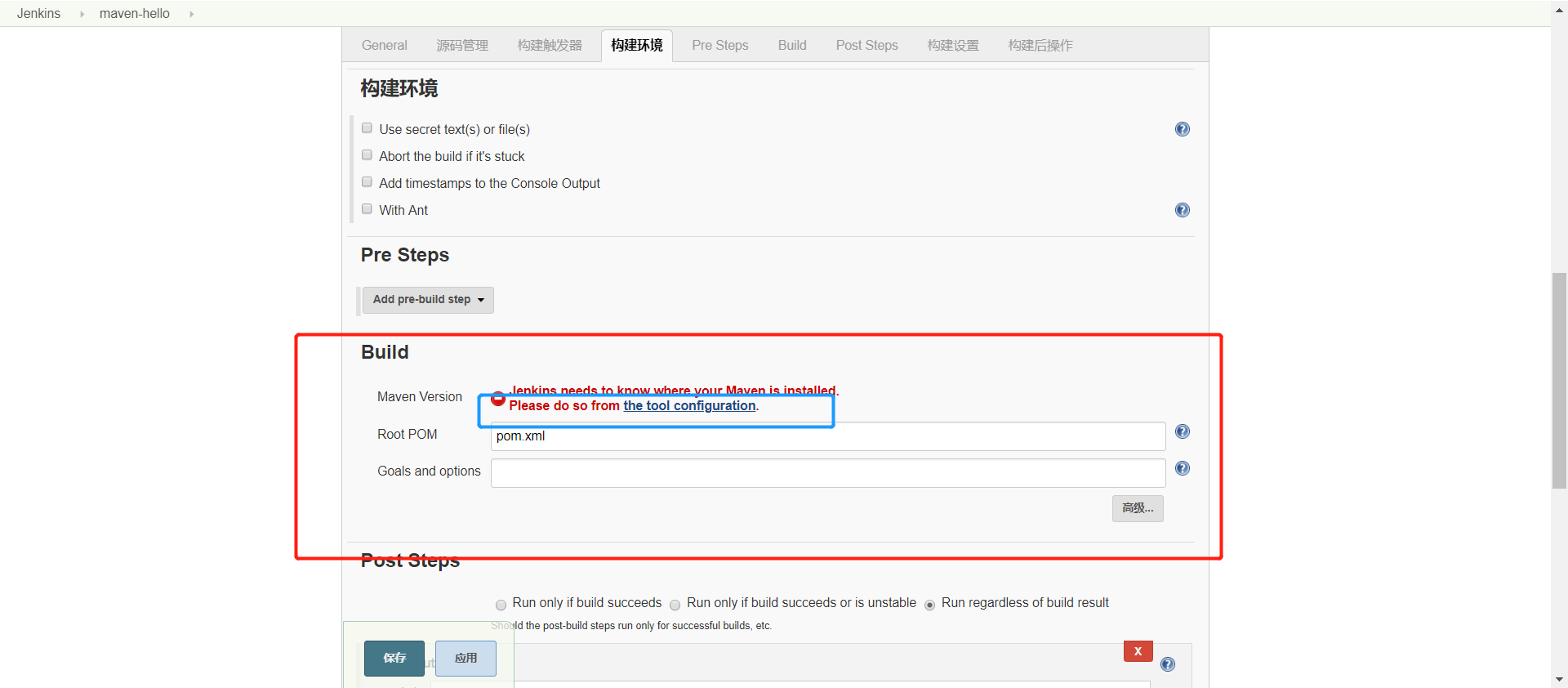Switch to the 构建触发器 tab
The width and height of the screenshot is (1568, 688).
[x=550, y=46]
